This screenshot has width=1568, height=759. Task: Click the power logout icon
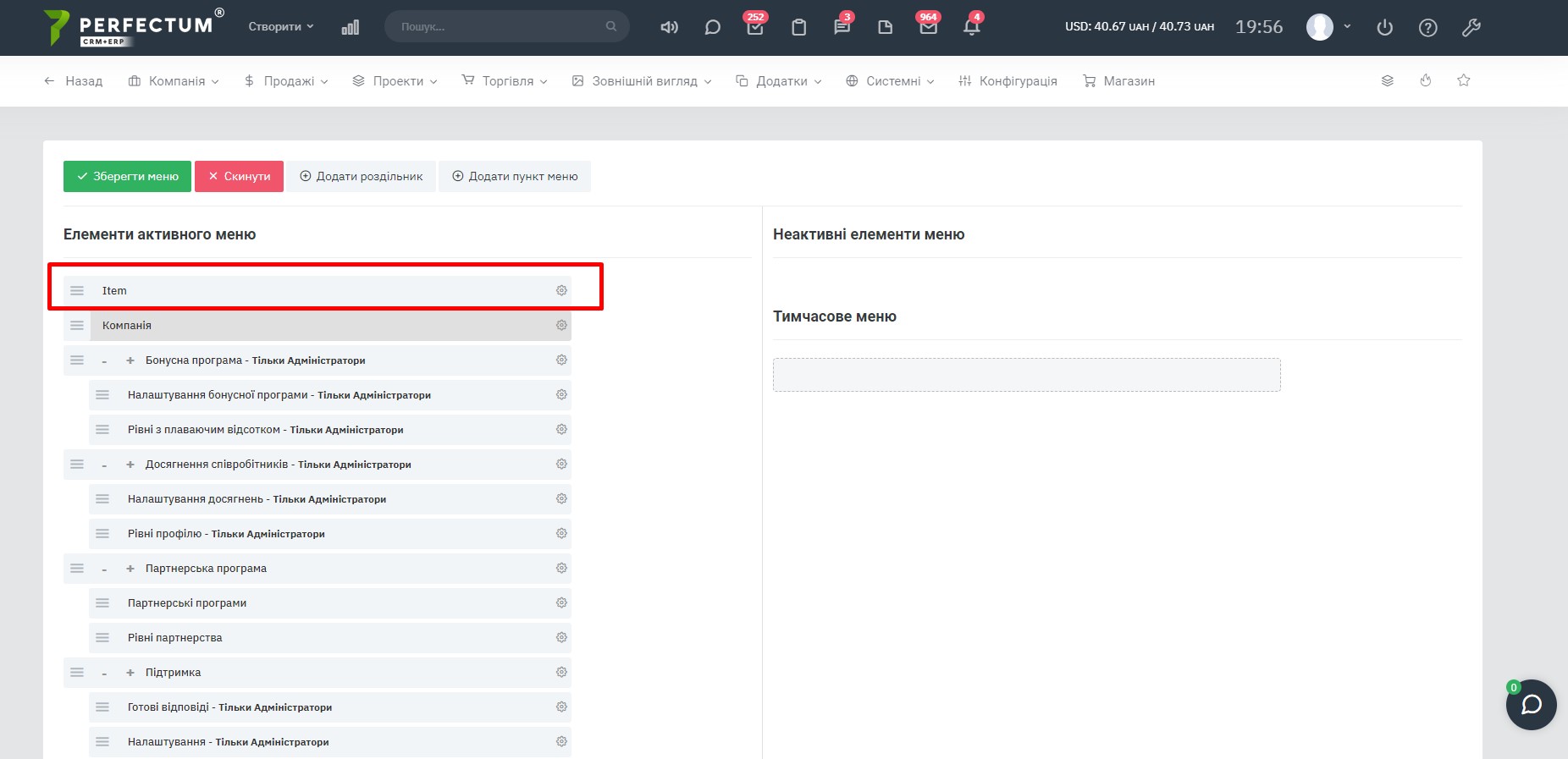coord(1384,28)
